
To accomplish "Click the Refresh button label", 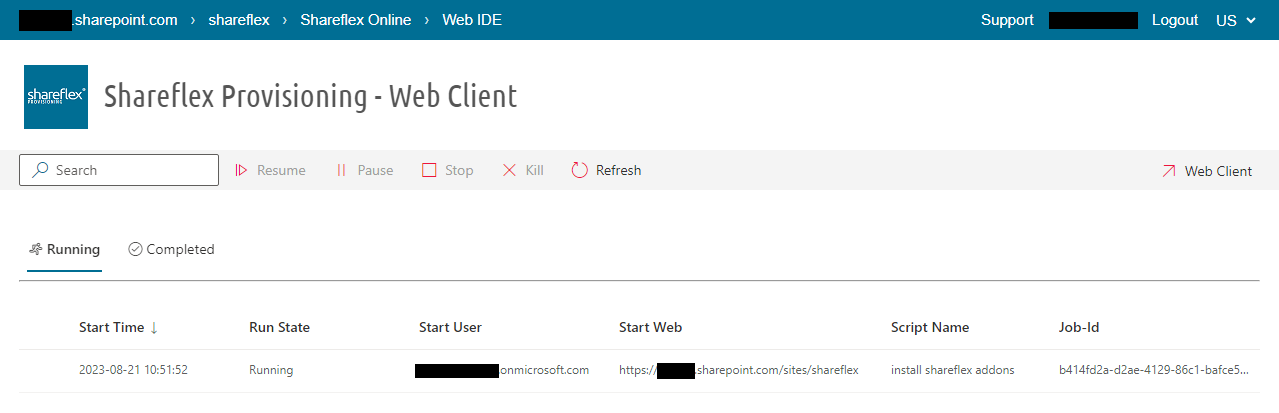I will [x=618, y=170].
